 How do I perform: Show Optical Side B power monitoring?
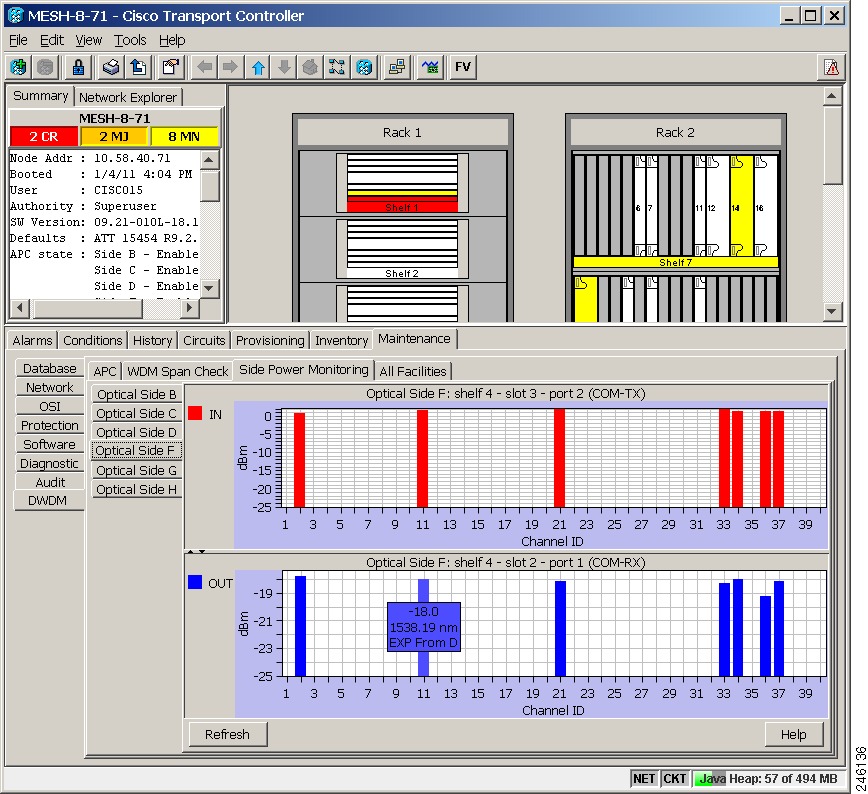tap(137, 394)
